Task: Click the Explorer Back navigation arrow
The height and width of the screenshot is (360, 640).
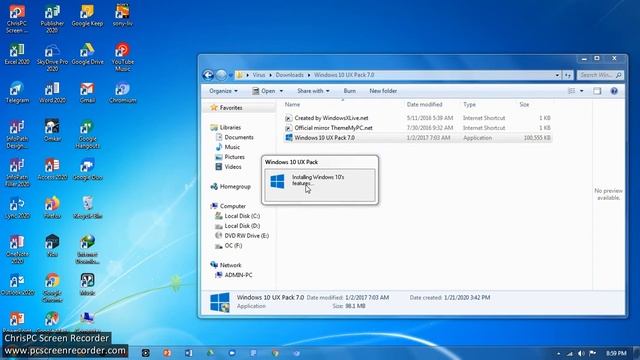Action: pyautogui.click(x=208, y=75)
